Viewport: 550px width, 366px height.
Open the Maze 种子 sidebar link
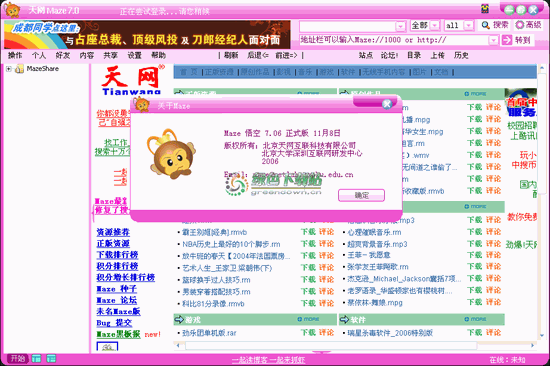coord(116,289)
